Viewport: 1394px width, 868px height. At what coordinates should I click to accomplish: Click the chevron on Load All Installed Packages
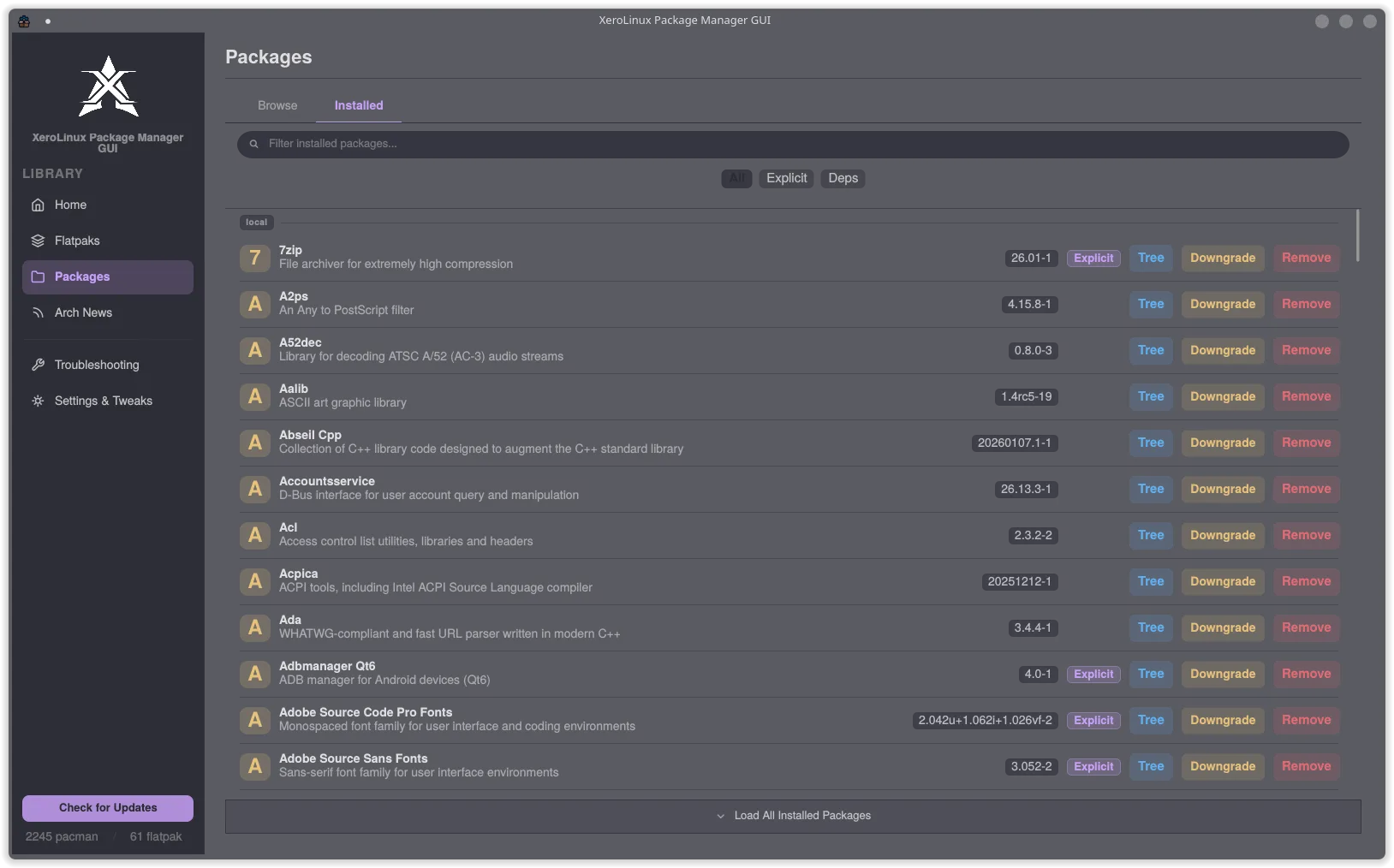point(720,816)
